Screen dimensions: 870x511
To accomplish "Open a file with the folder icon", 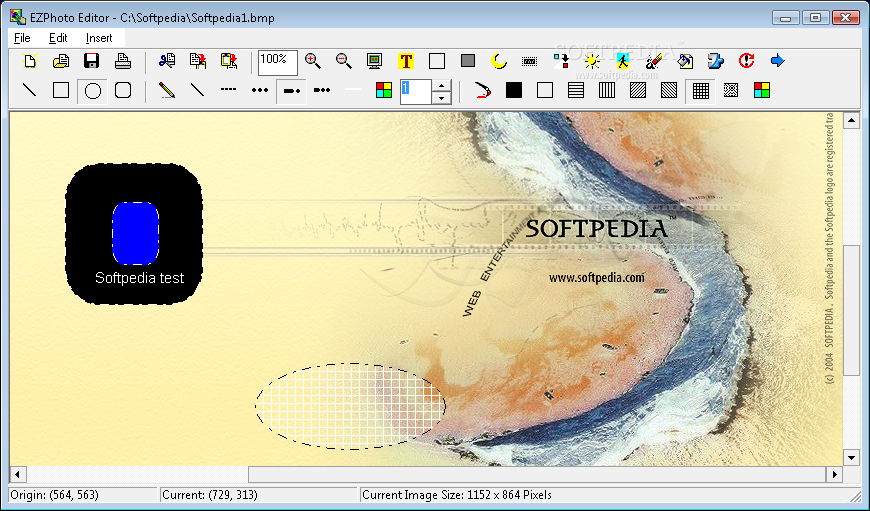I will pyautogui.click(x=61, y=61).
